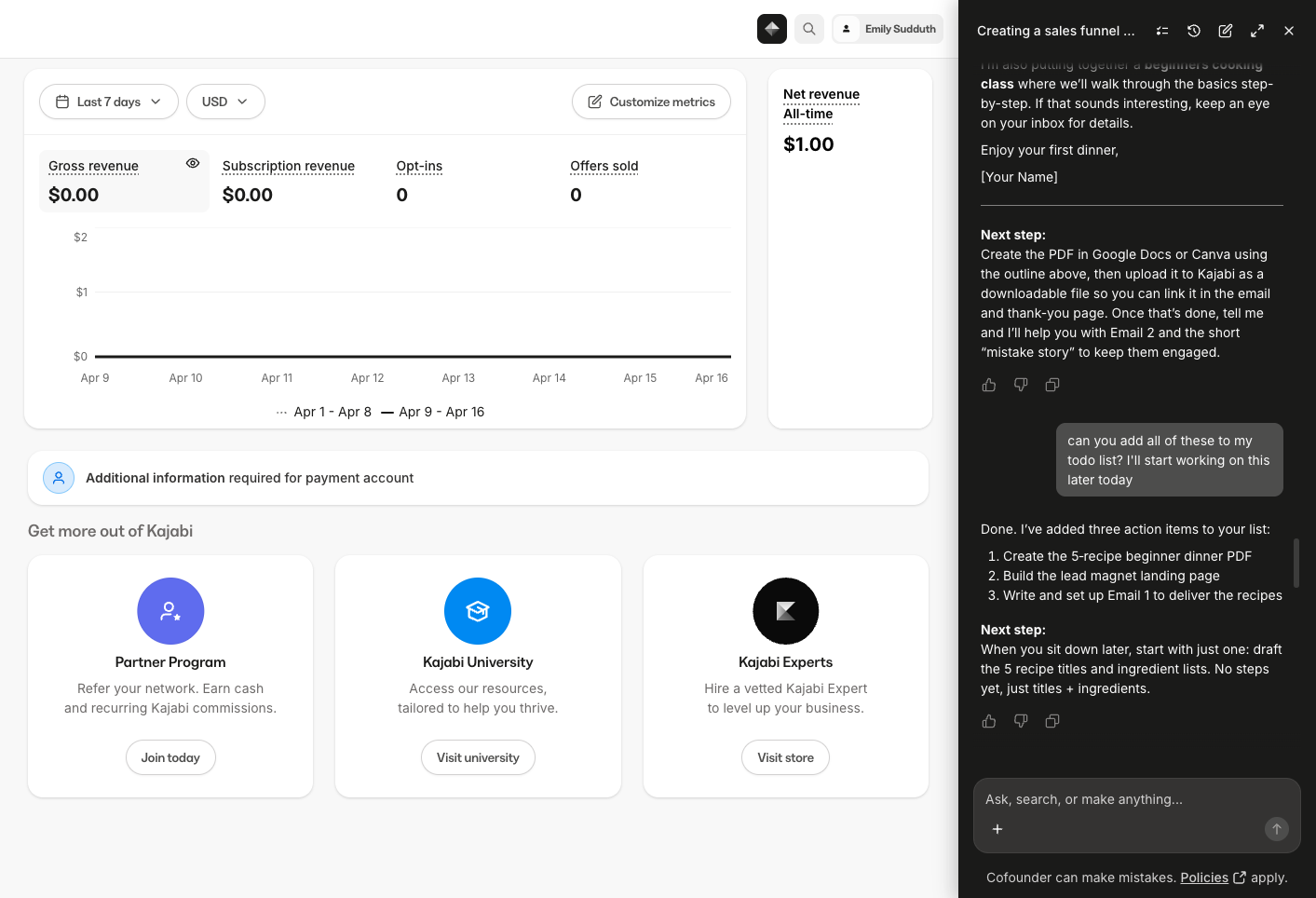The width and height of the screenshot is (1316, 898).
Task: Open search with the magnifying glass
Action: coord(808,29)
